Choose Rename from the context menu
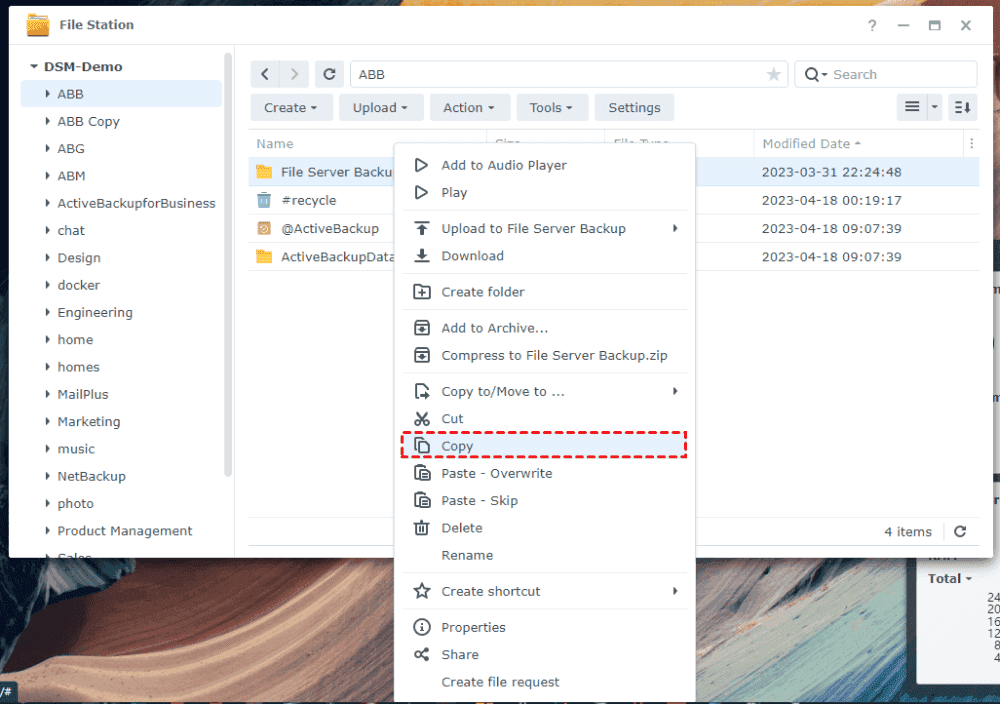 pos(544,555)
